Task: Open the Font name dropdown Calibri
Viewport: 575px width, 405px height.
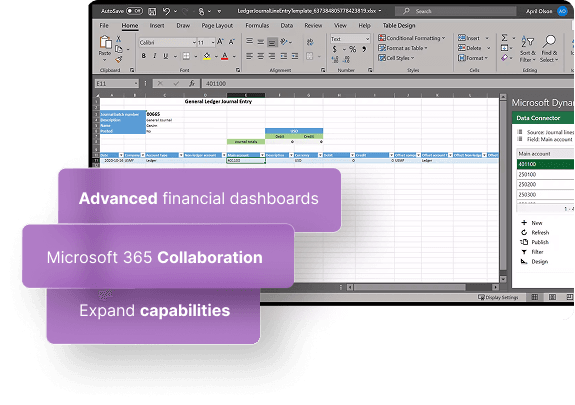Action: click(x=168, y=43)
